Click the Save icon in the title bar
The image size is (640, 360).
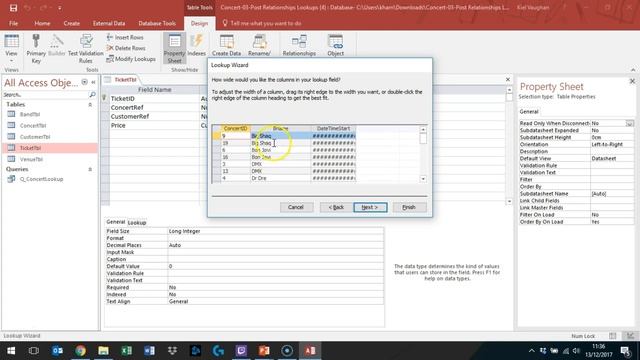point(13,8)
